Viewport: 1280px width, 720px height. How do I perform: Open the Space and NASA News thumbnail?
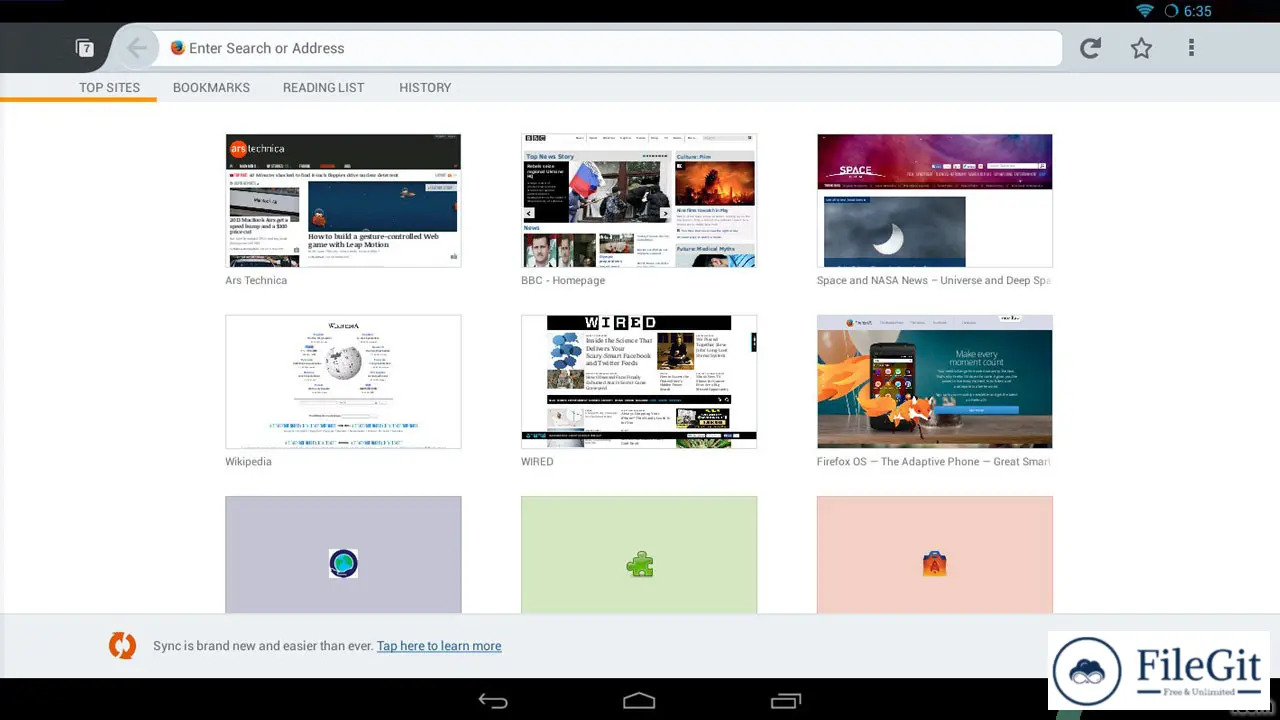click(934, 200)
